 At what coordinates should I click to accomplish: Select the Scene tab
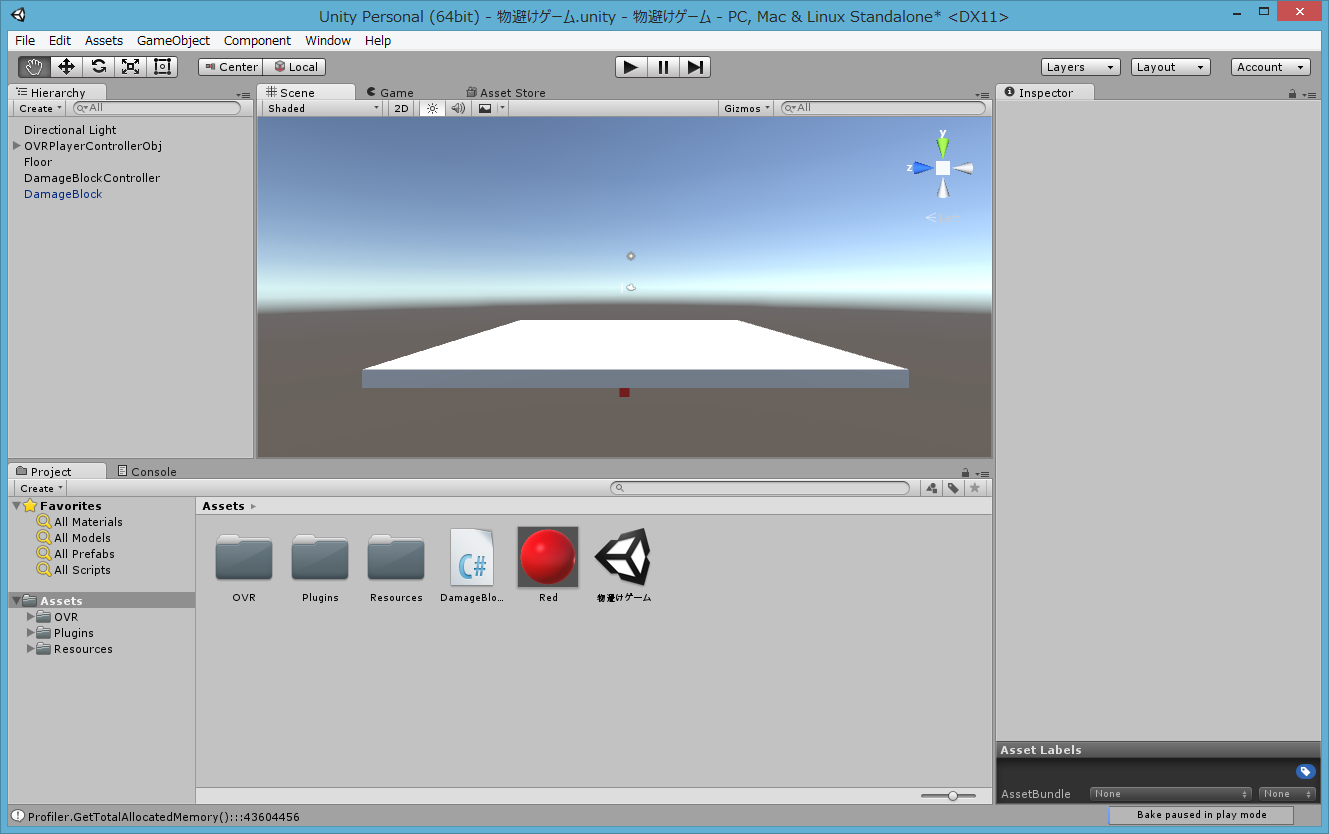coord(306,92)
